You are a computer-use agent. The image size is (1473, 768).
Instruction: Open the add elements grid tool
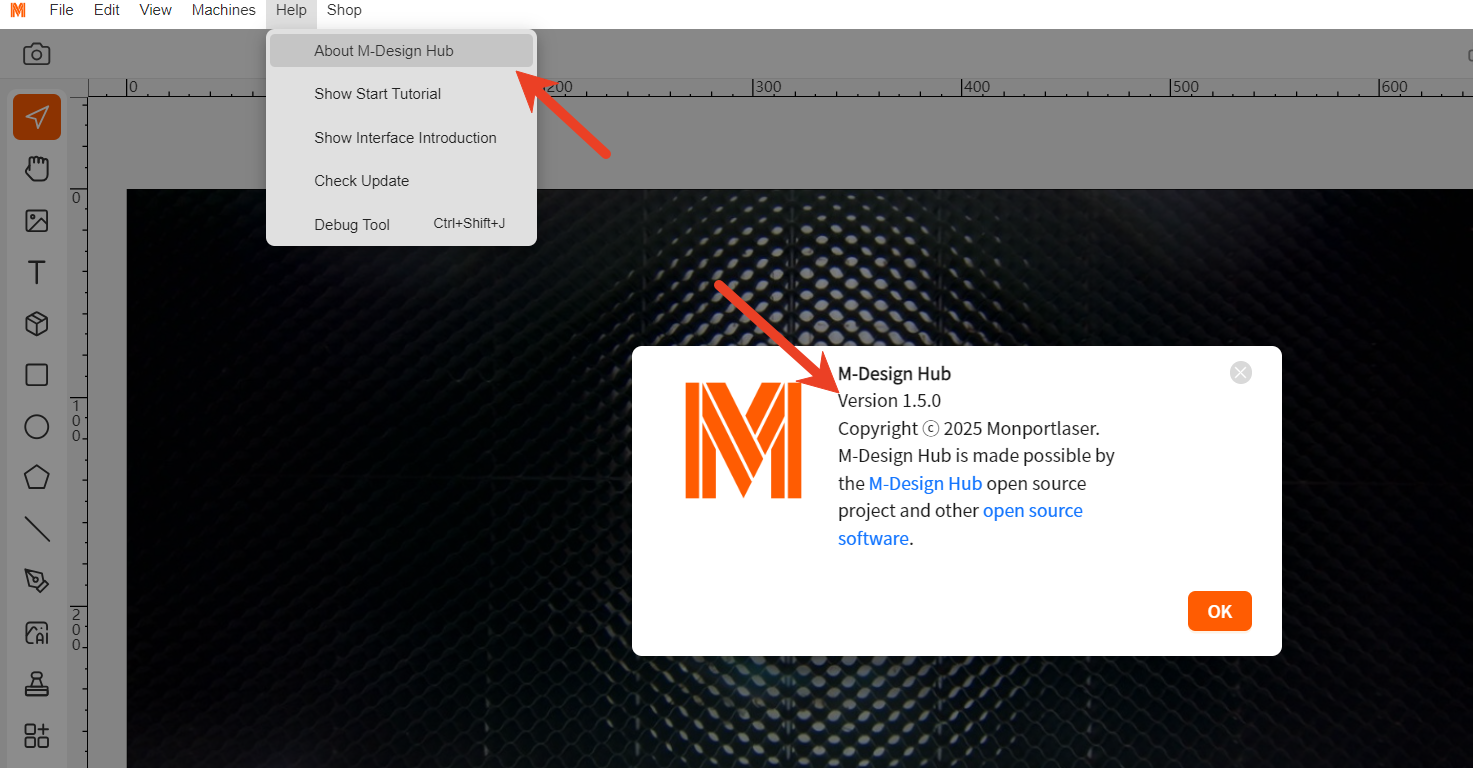(37, 736)
